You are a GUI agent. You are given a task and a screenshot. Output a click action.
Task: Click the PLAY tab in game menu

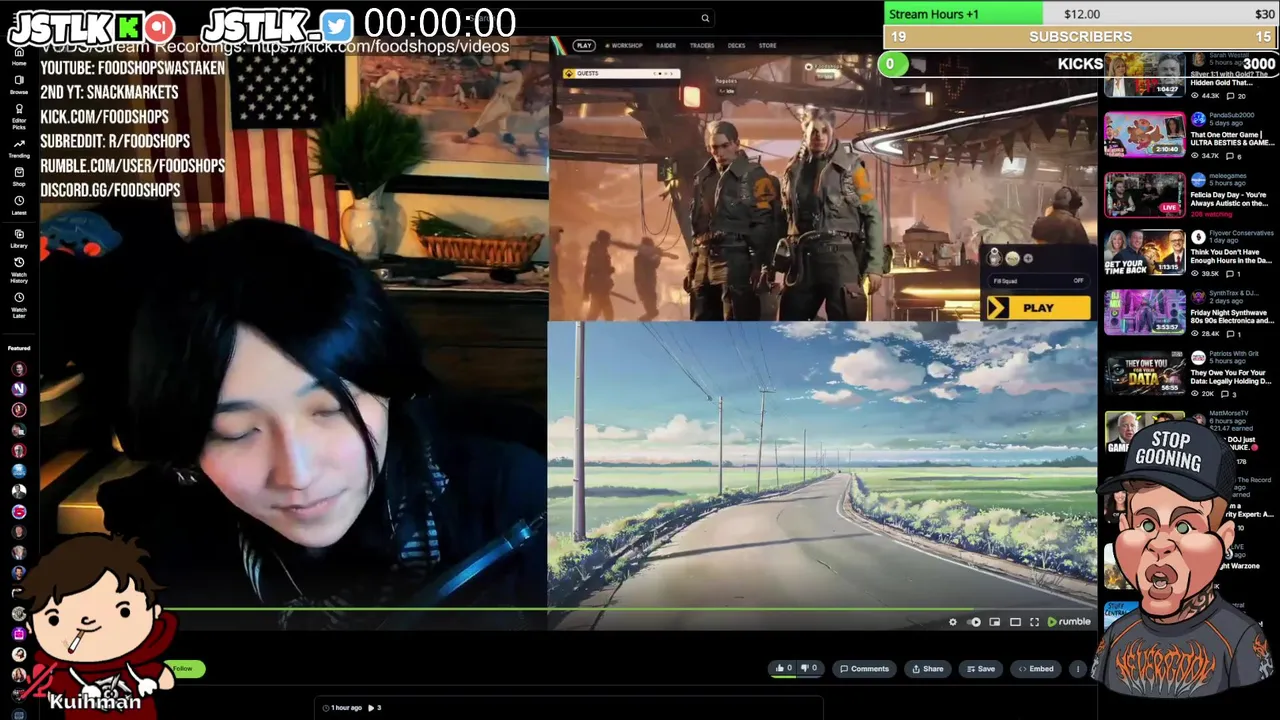pos(584,45)
